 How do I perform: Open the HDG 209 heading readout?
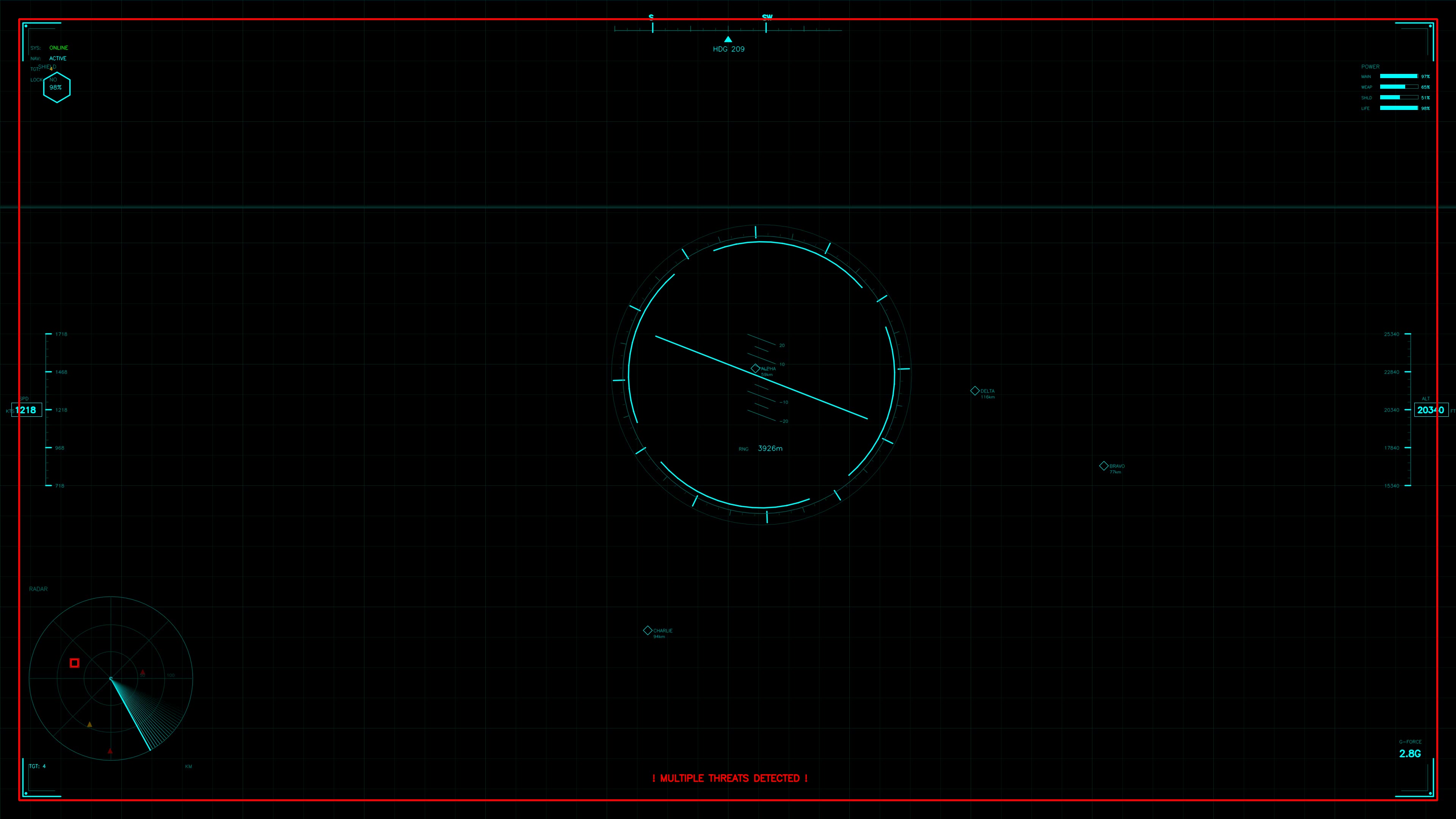728,49
